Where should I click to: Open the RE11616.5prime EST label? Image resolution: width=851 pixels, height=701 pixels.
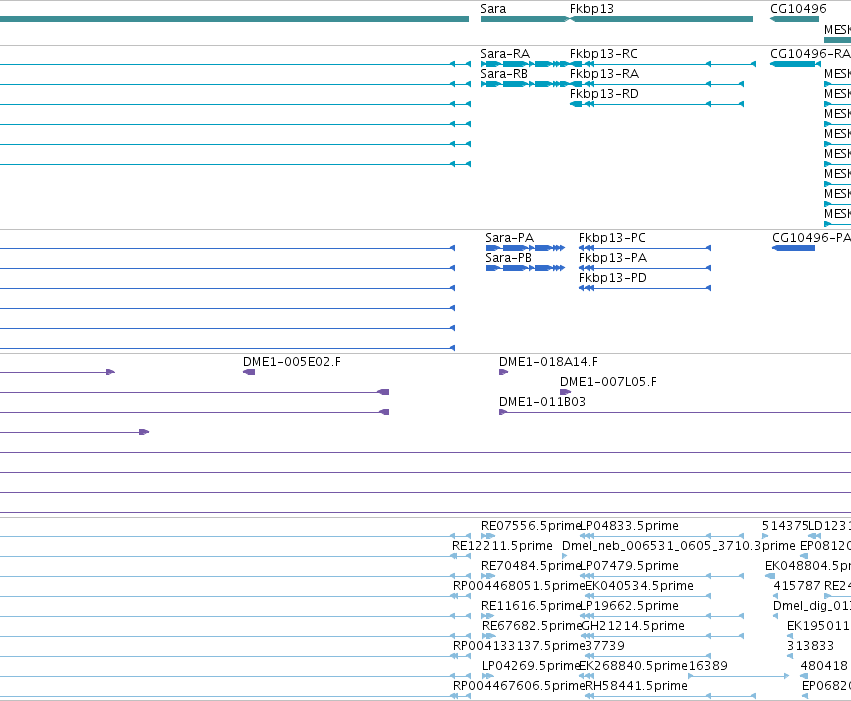click(x=531, y=606)
